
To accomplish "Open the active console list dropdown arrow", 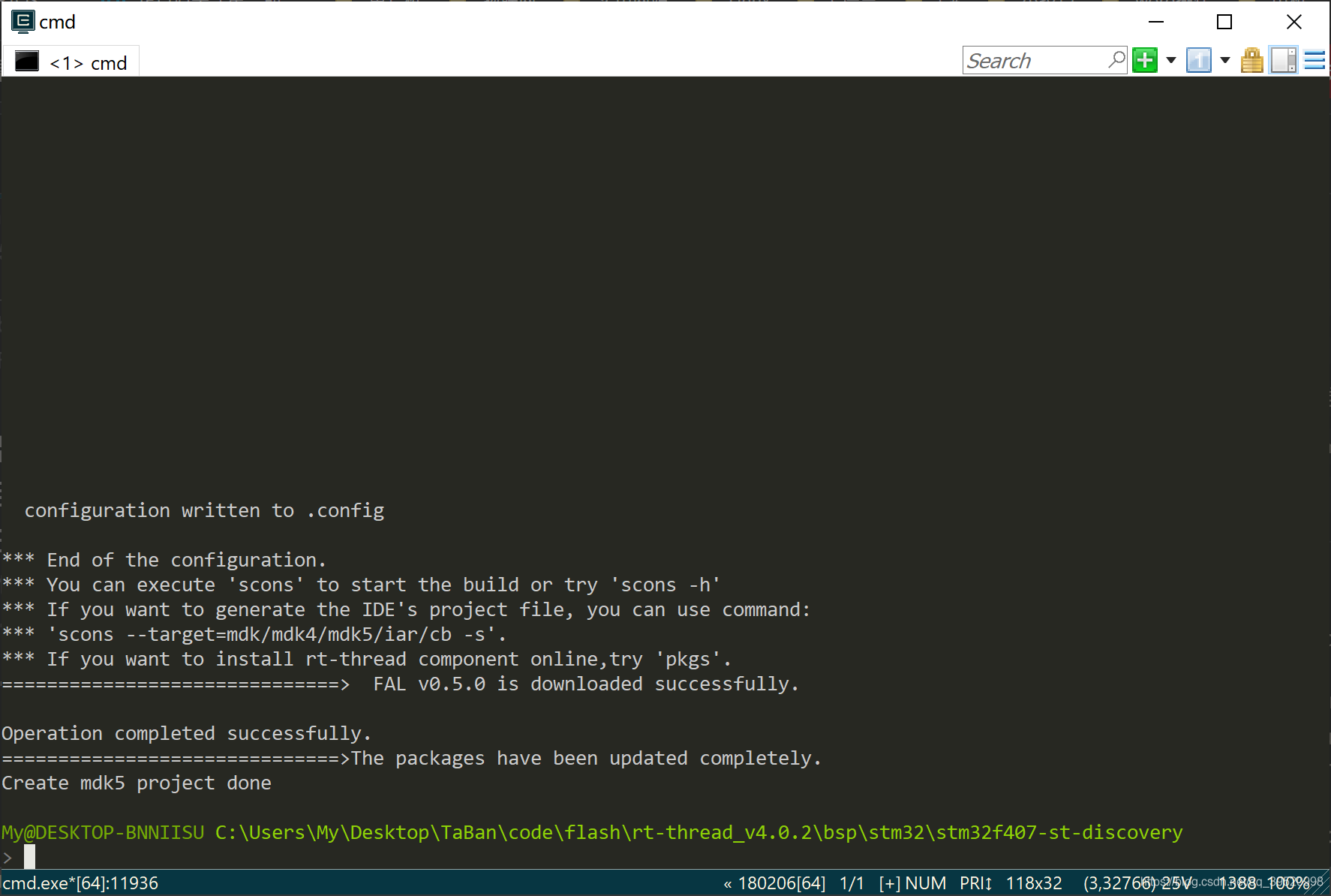I will [x=1225, y=60].
